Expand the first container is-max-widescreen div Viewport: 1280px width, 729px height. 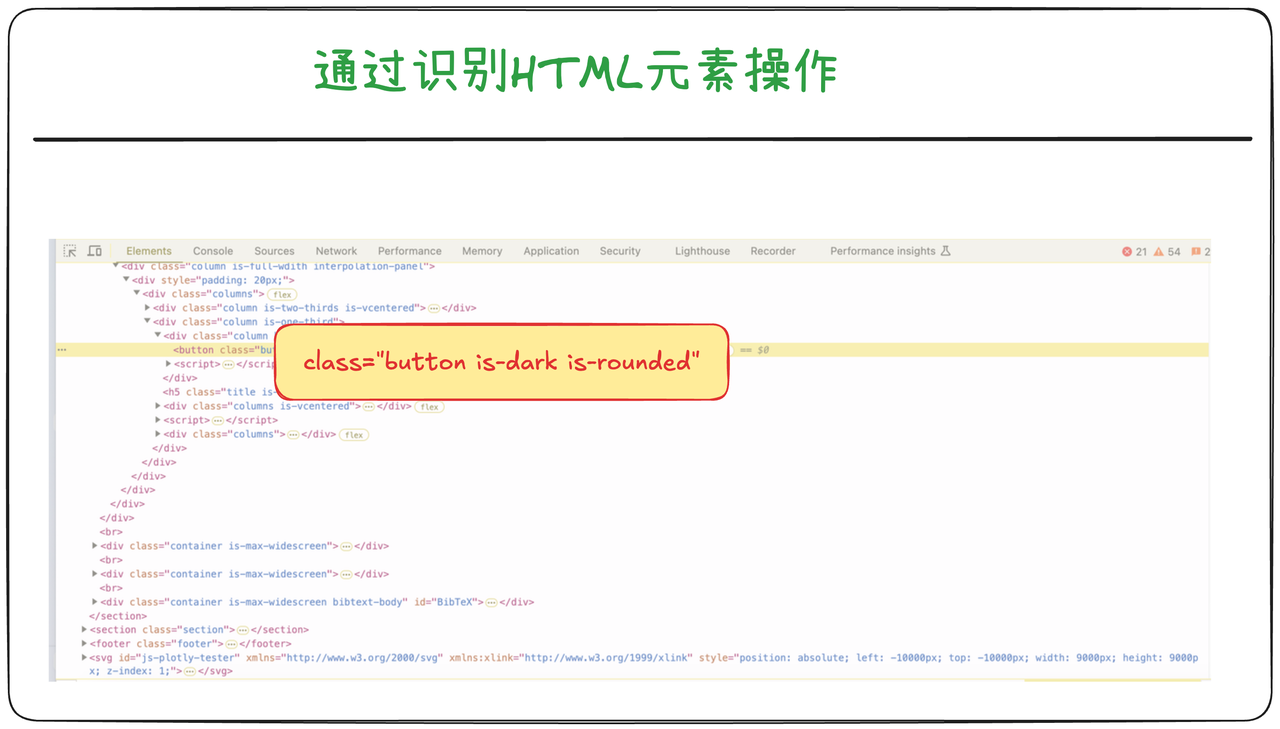coord(95,546)
